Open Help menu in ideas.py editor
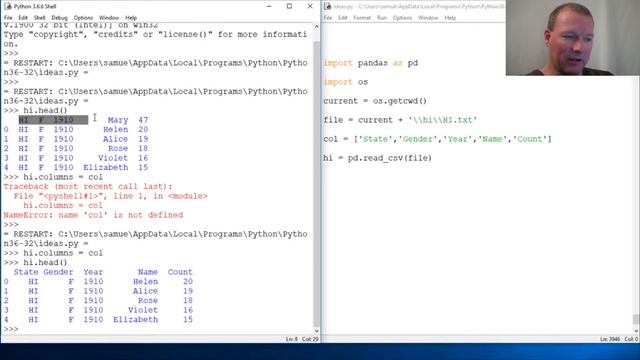 pyautogui.click(x=450, y=18)
